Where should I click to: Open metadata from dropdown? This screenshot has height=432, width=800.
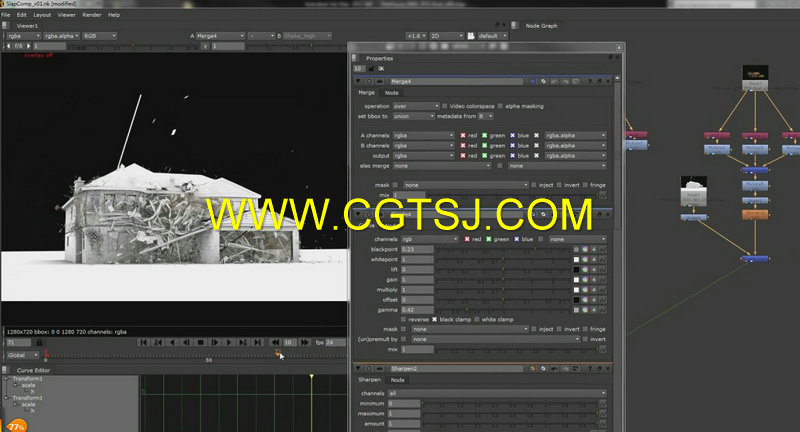click(485, 116)
